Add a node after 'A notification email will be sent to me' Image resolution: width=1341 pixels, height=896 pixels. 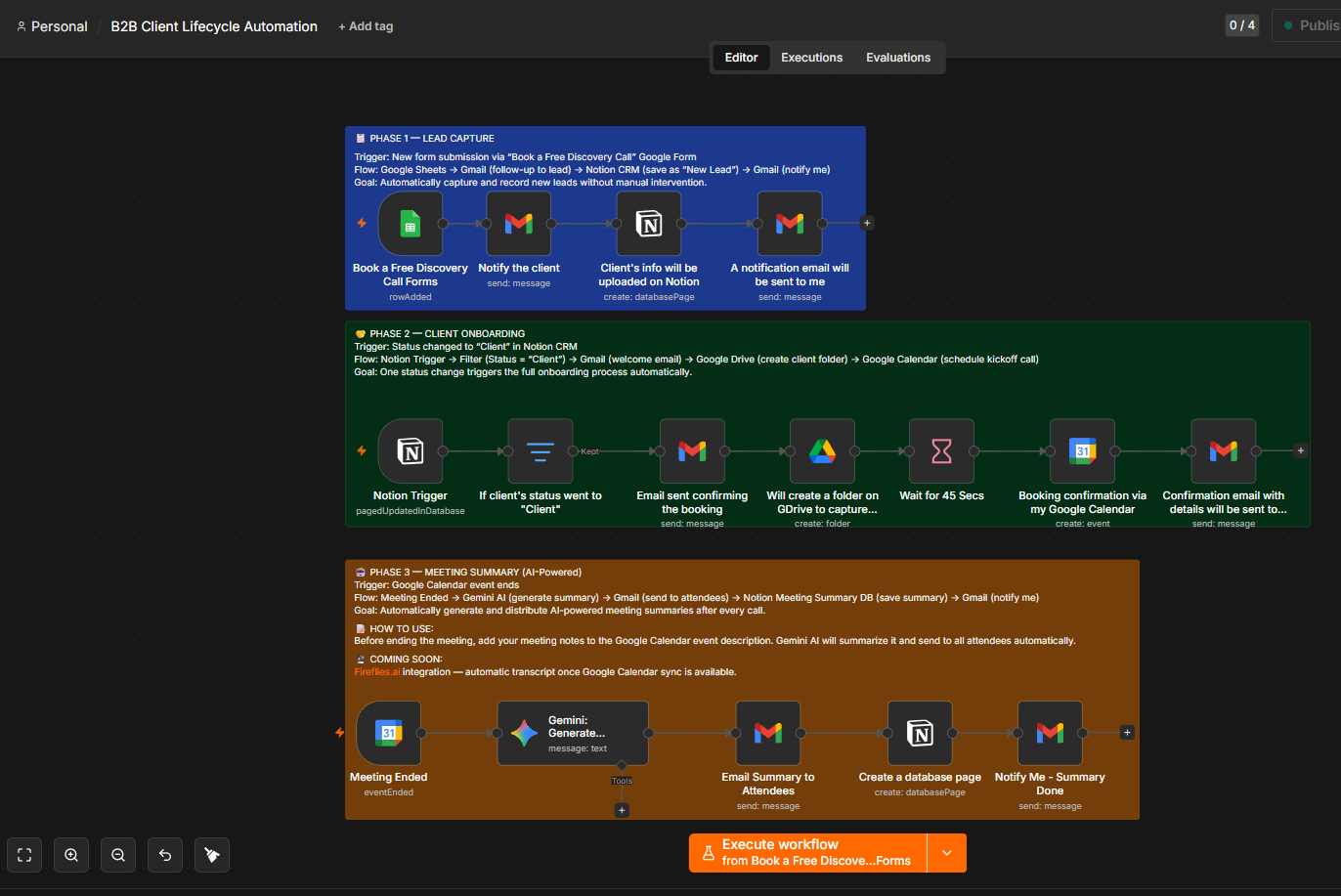(x=867, y=224)
